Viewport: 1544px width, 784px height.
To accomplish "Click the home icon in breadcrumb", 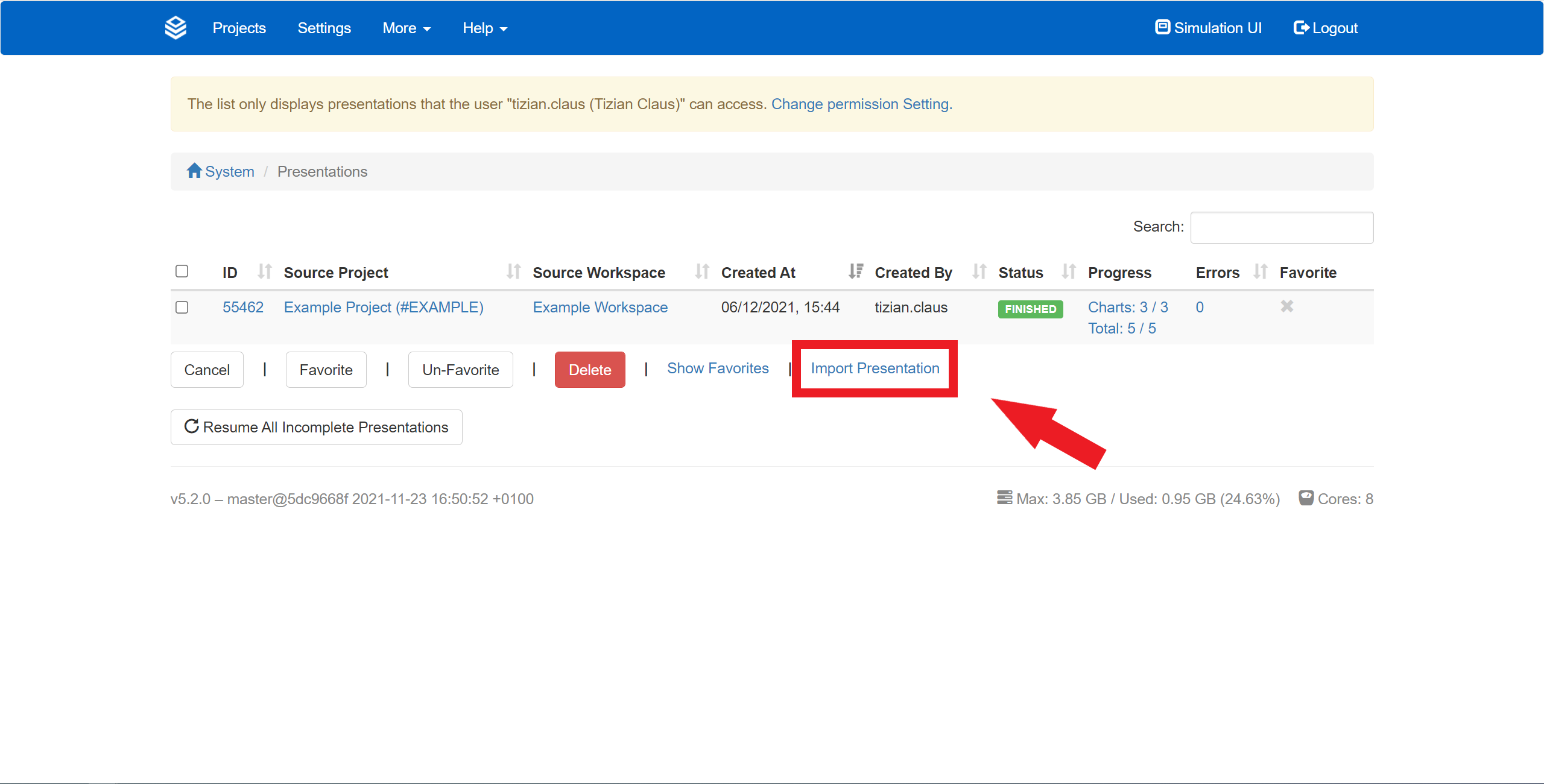I will (x=194, y=171).
